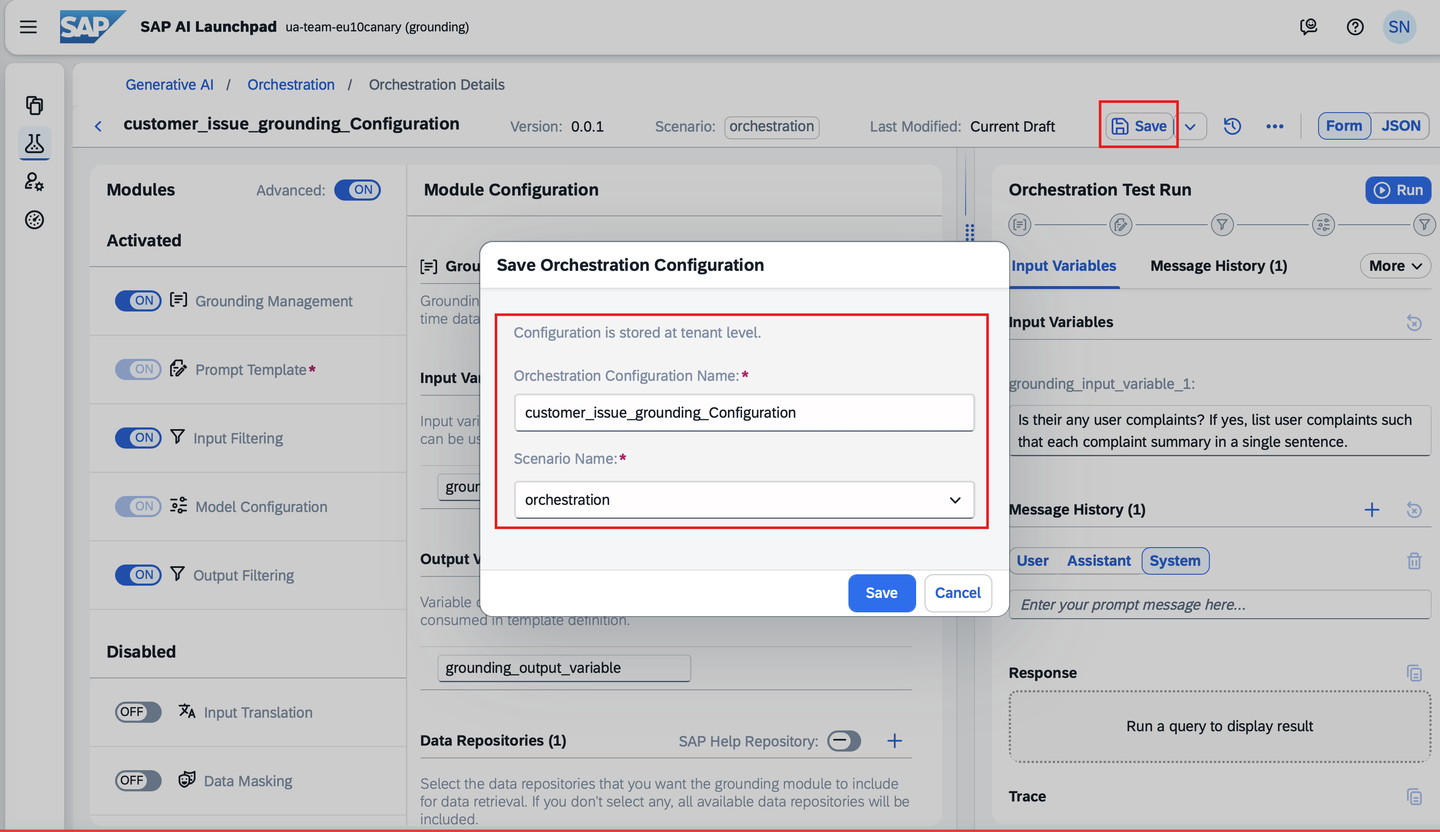Screen dimensions: 1440x832
Task: Delete the message with the trash icon
Action: [x=1414, y=561]
